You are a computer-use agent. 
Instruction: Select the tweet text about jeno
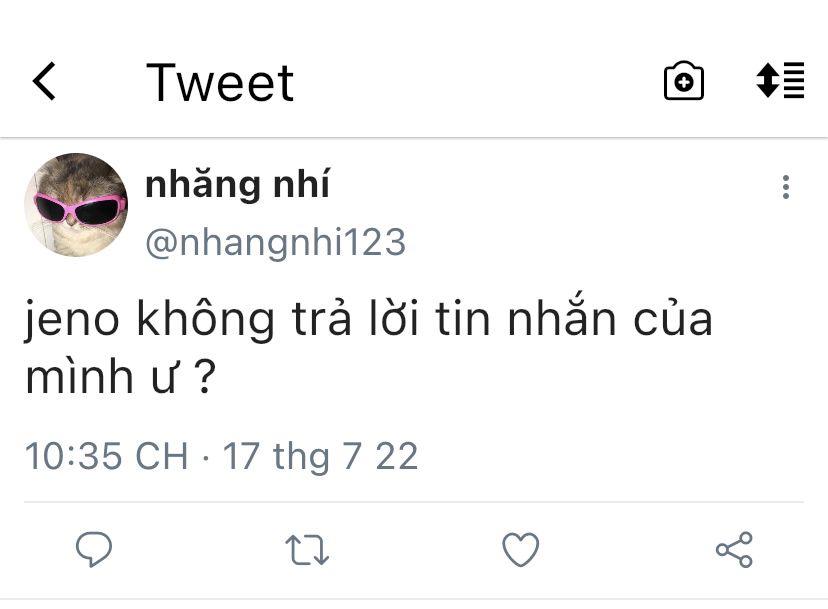[369, 347]
